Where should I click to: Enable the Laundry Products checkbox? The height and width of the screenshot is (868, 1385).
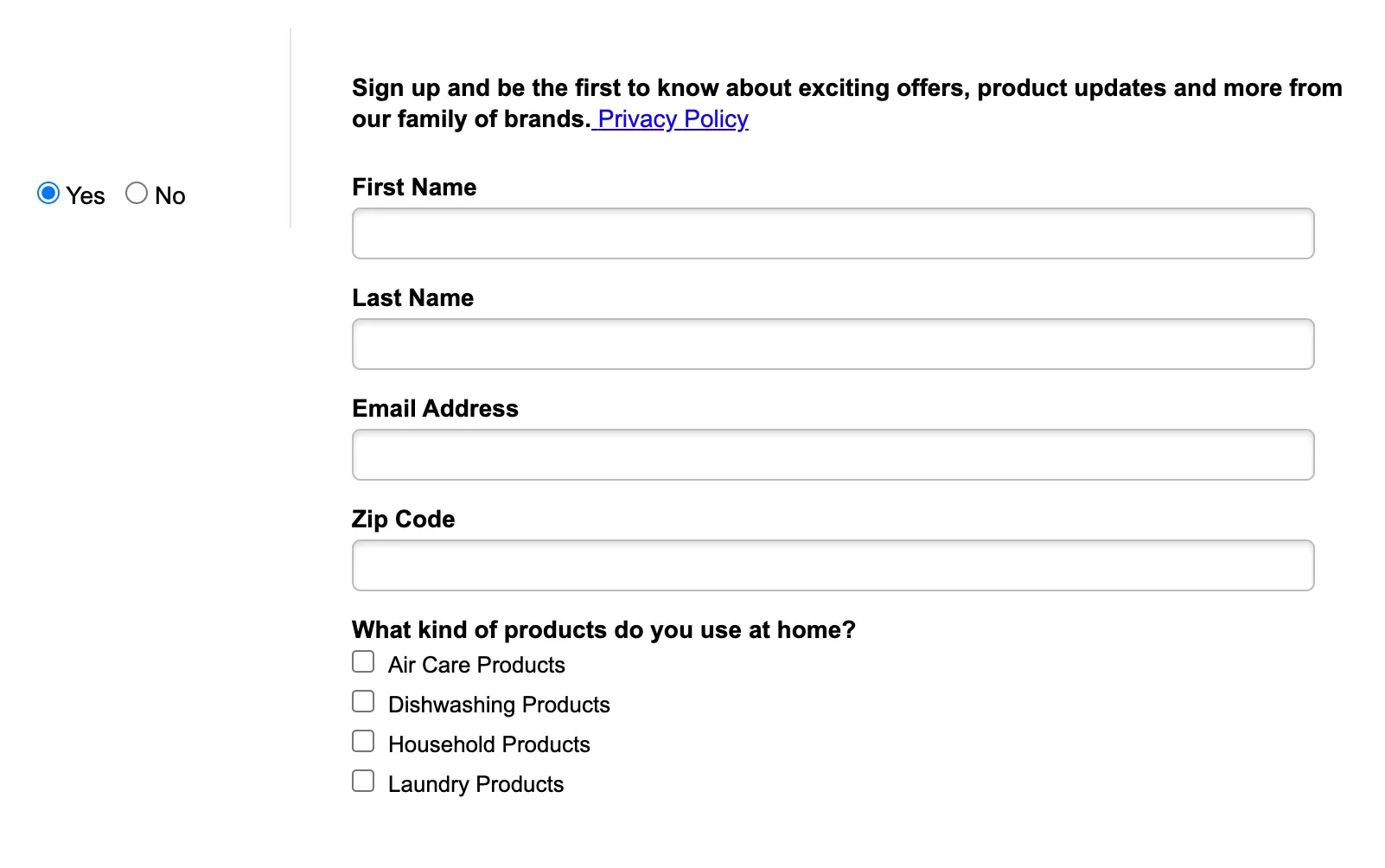[x=362, y=780]
